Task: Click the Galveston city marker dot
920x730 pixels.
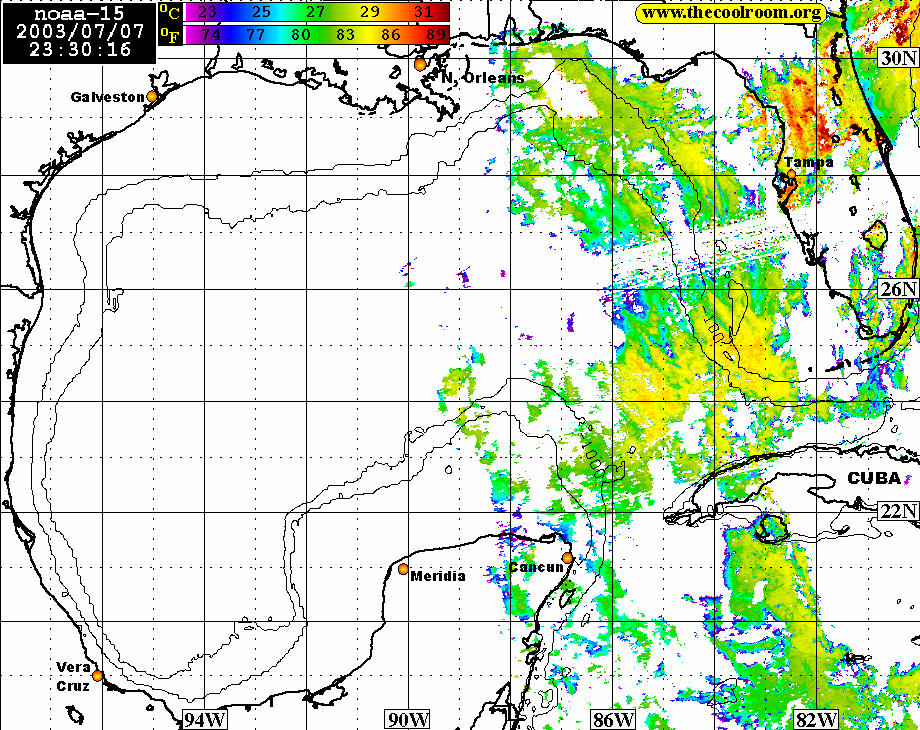Action: [x=152, y=96]
